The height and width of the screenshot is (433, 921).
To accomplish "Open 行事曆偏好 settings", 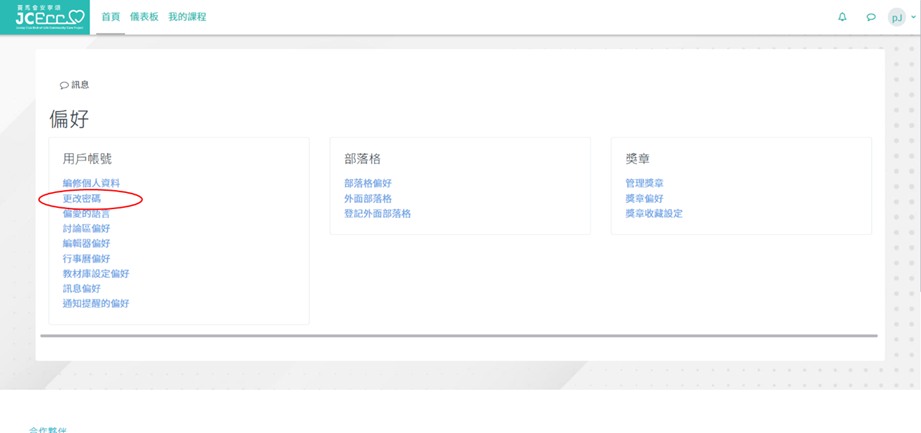I will (86, 258).
